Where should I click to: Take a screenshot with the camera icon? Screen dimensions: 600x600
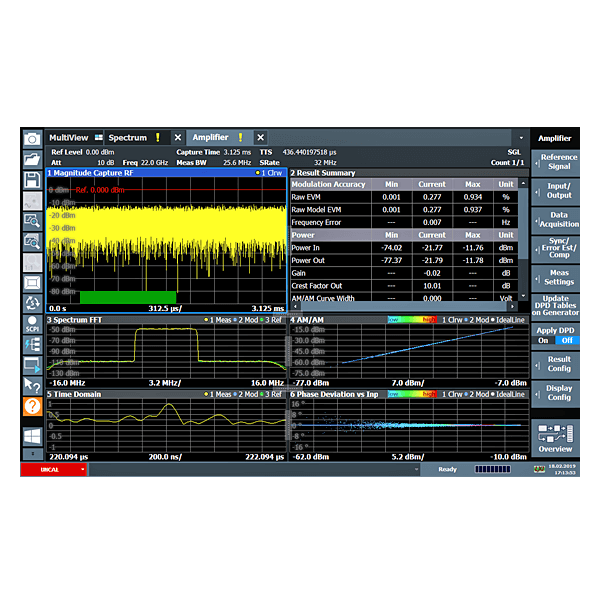32,139
